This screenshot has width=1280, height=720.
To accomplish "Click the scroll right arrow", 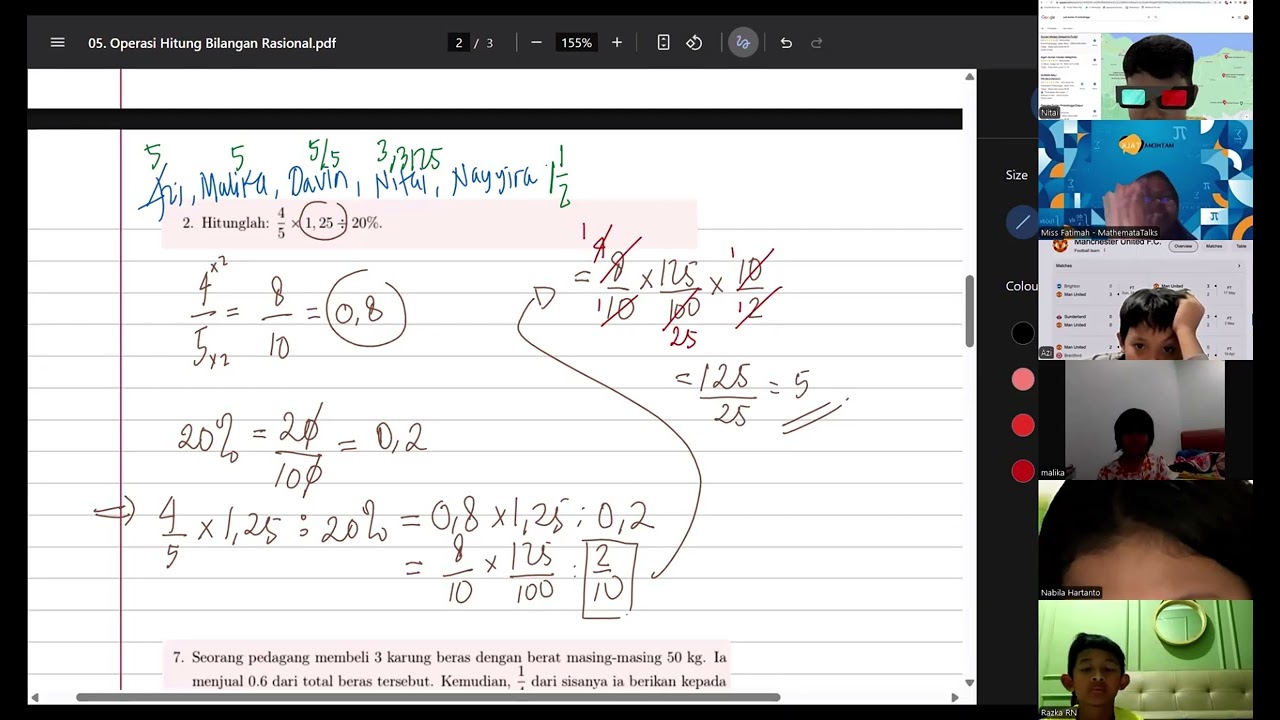I will [954, 697].
